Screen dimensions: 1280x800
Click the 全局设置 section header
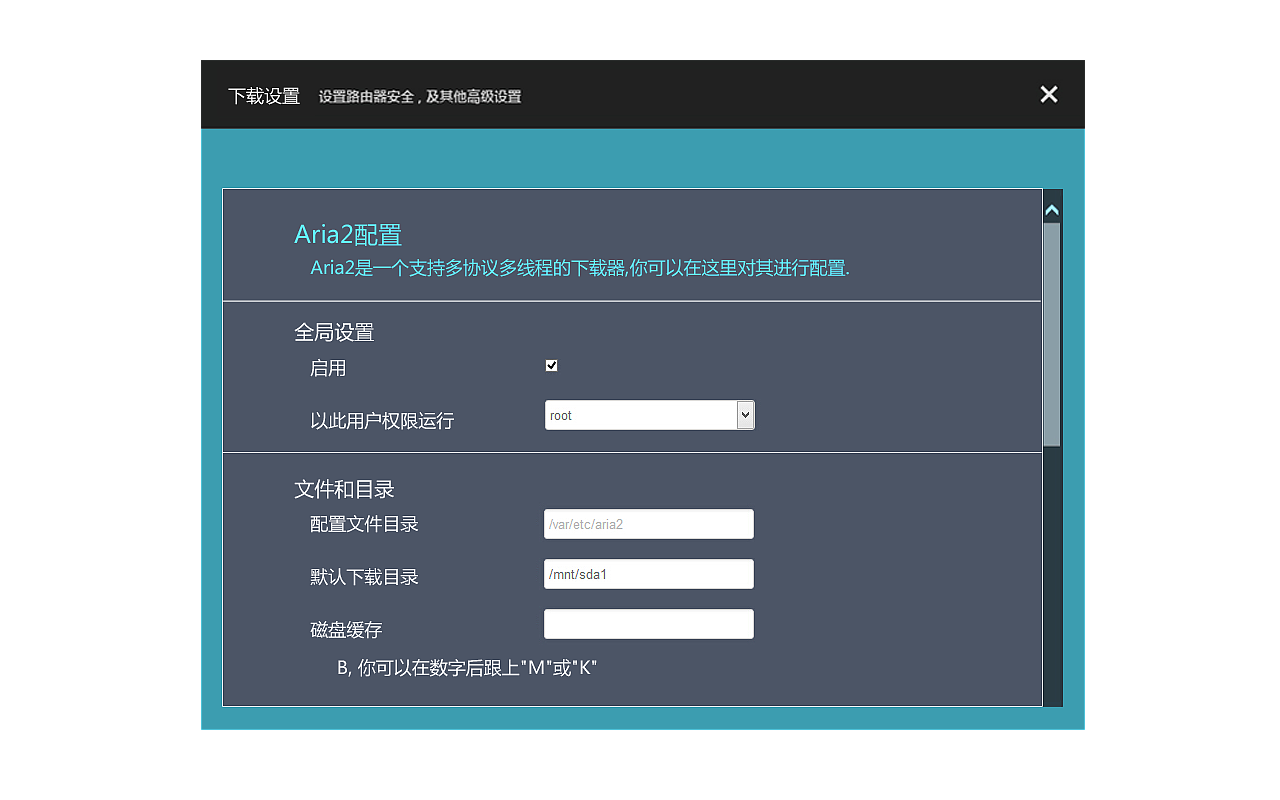[334, 331]
